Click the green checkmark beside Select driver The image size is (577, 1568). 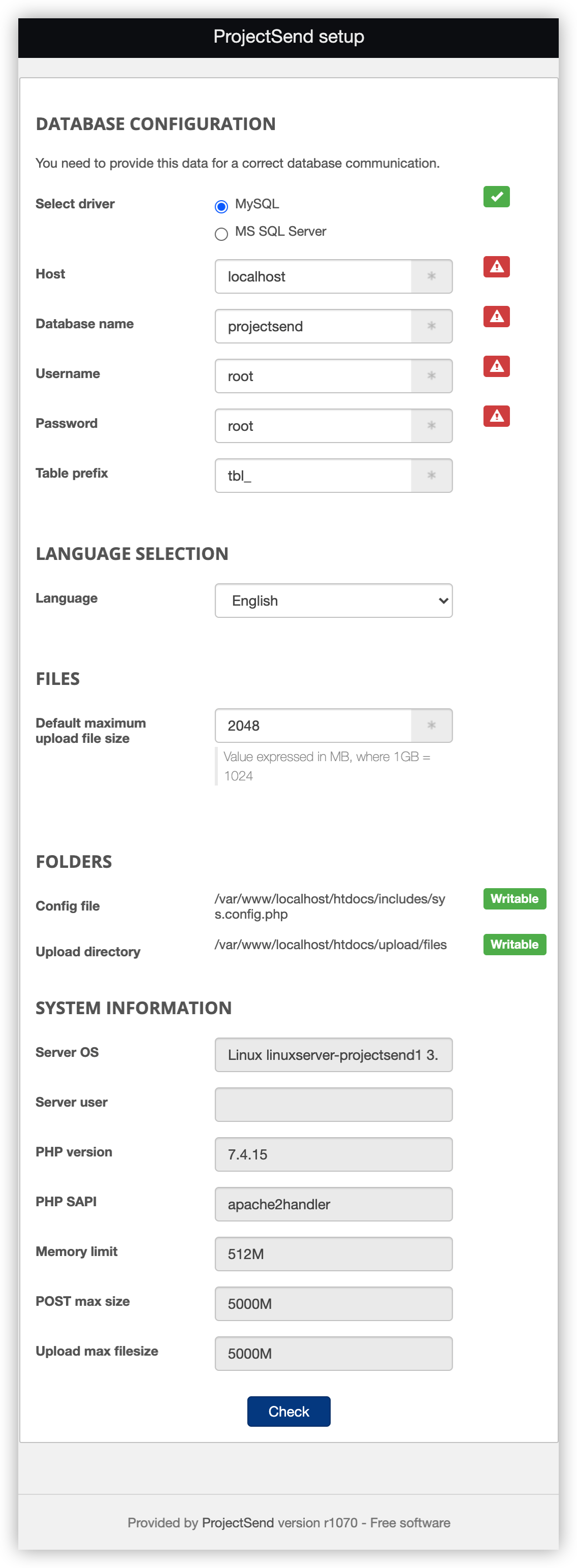[496, 197]
